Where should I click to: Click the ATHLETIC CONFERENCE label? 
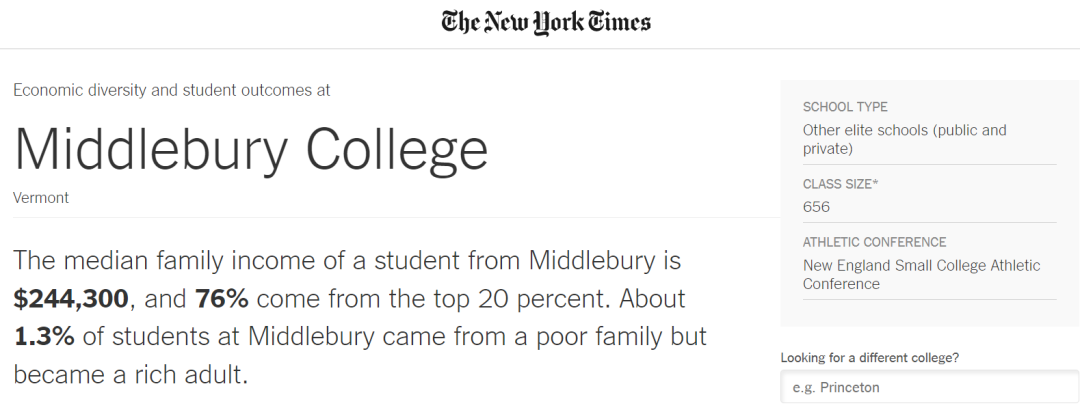pyautogui.click(x=874, y=242)
